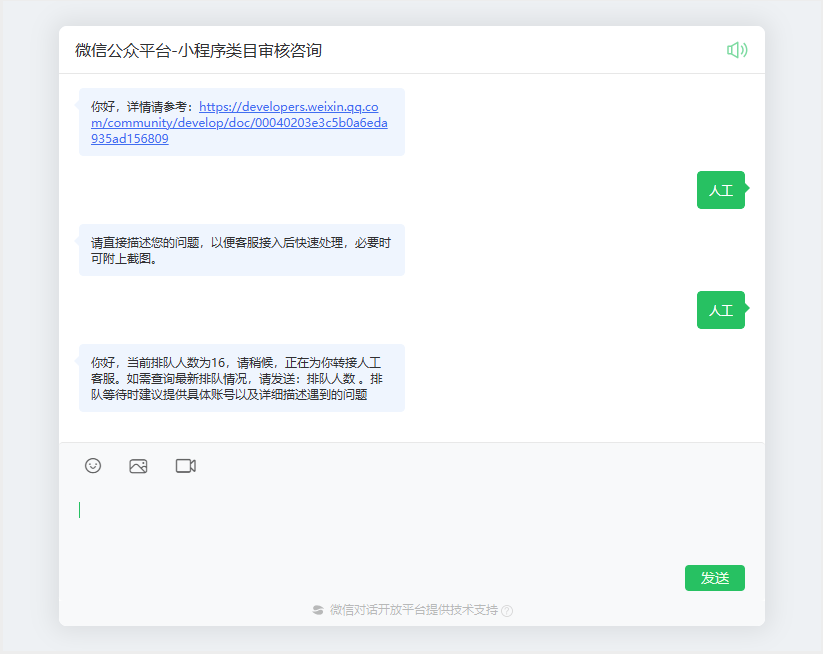Click the title 微信公众平台-小程序类目审核咨询

(x=198, y=50)
